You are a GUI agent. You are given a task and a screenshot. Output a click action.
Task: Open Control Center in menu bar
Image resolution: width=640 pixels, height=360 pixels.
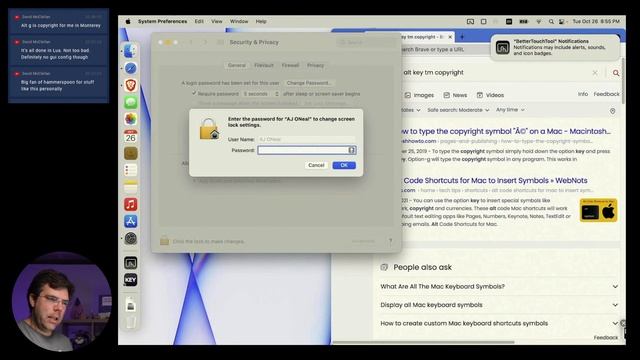point(562,21)
